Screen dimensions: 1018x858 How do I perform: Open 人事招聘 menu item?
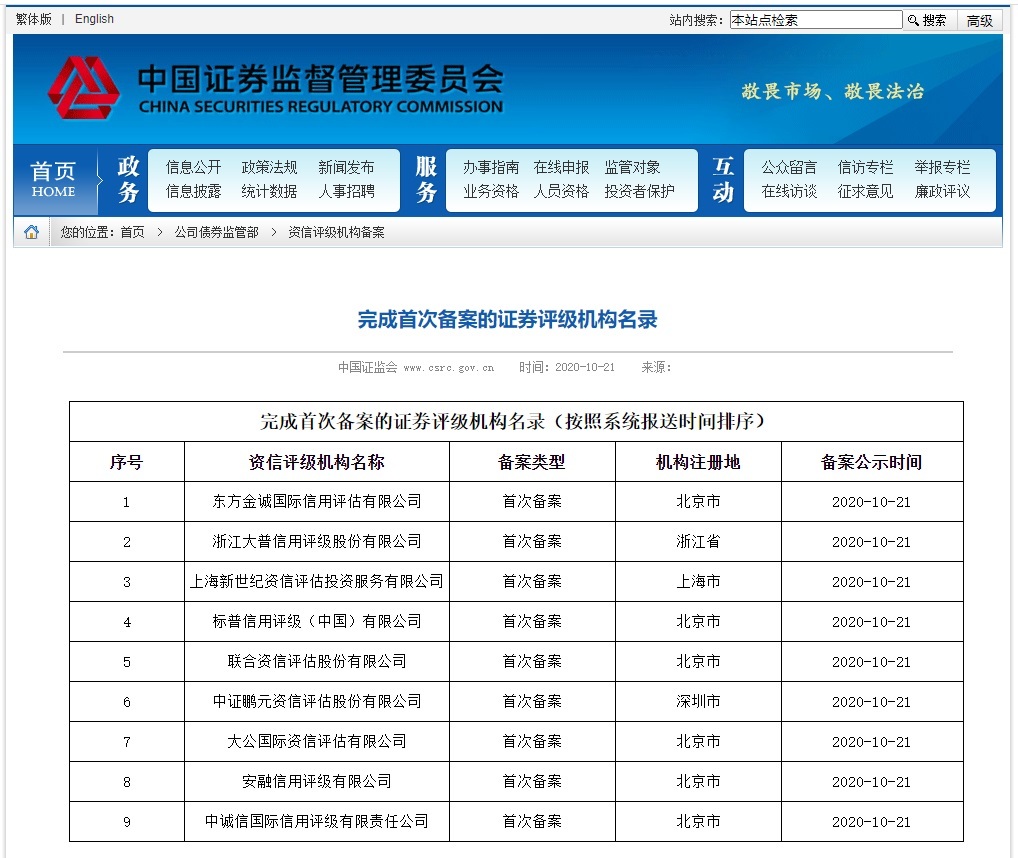346,191
